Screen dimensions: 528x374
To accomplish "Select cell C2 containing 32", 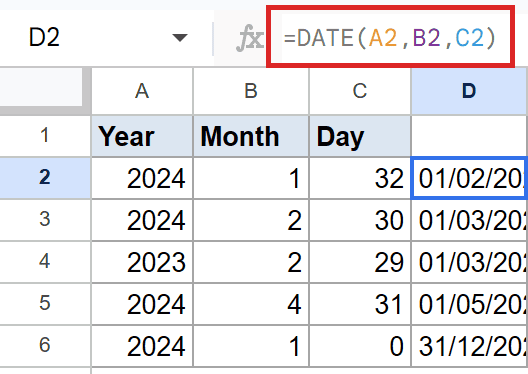I will coord(360,178).
